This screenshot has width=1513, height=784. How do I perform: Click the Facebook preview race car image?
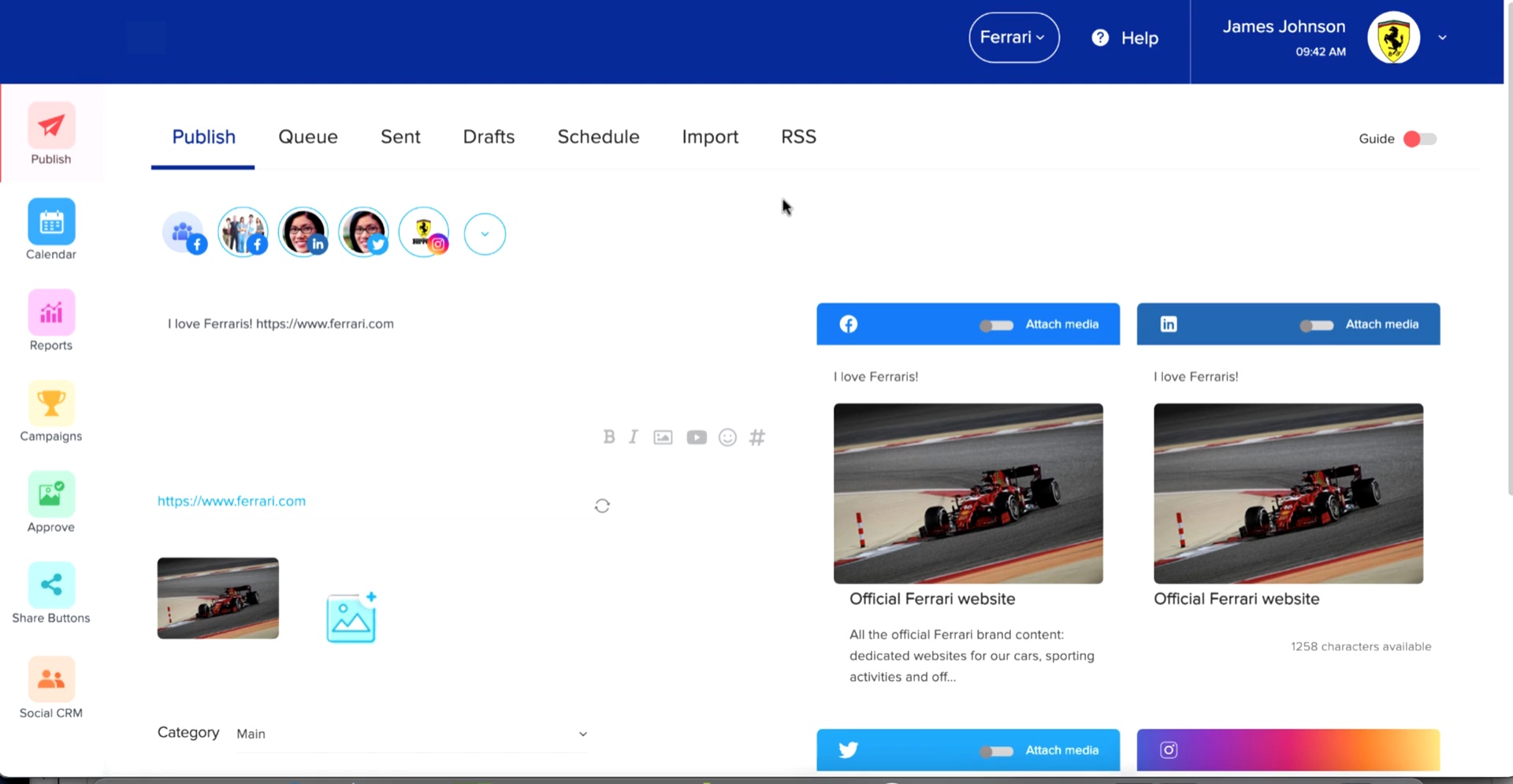[x=968, y=493]
